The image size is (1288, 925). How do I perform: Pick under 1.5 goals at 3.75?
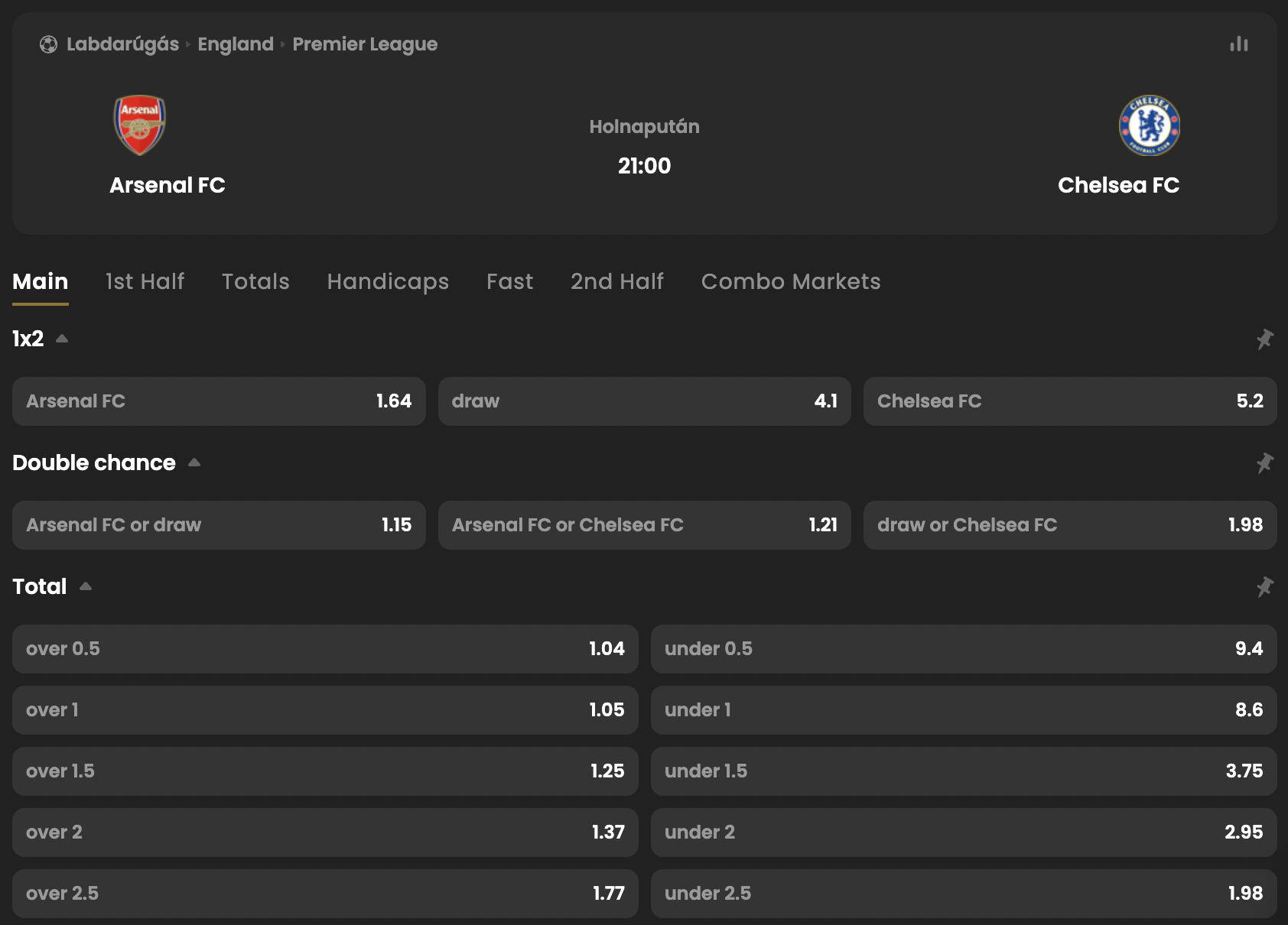[x=964, y=771]
